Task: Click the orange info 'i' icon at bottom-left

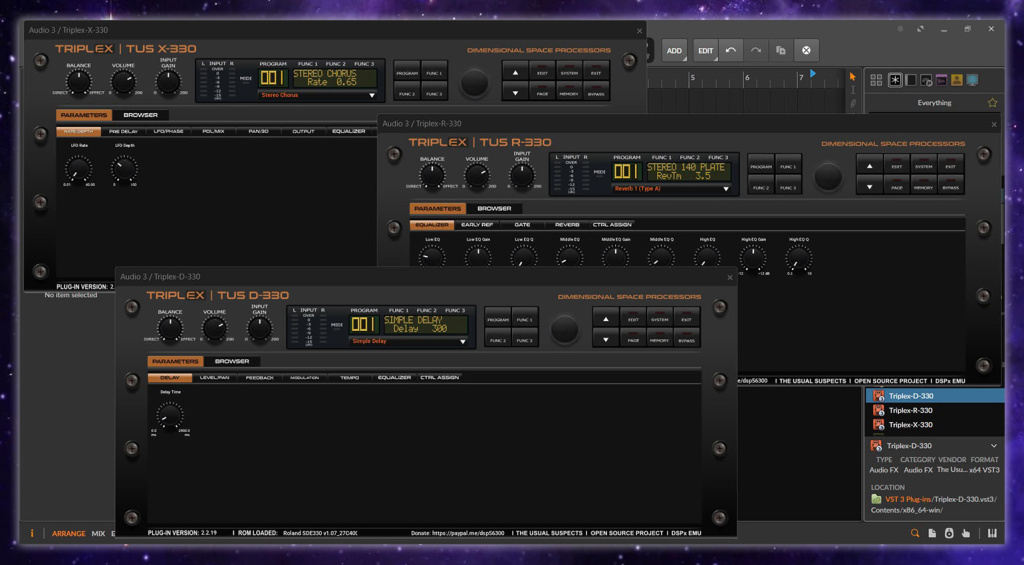Action: (x=31, y=533)
